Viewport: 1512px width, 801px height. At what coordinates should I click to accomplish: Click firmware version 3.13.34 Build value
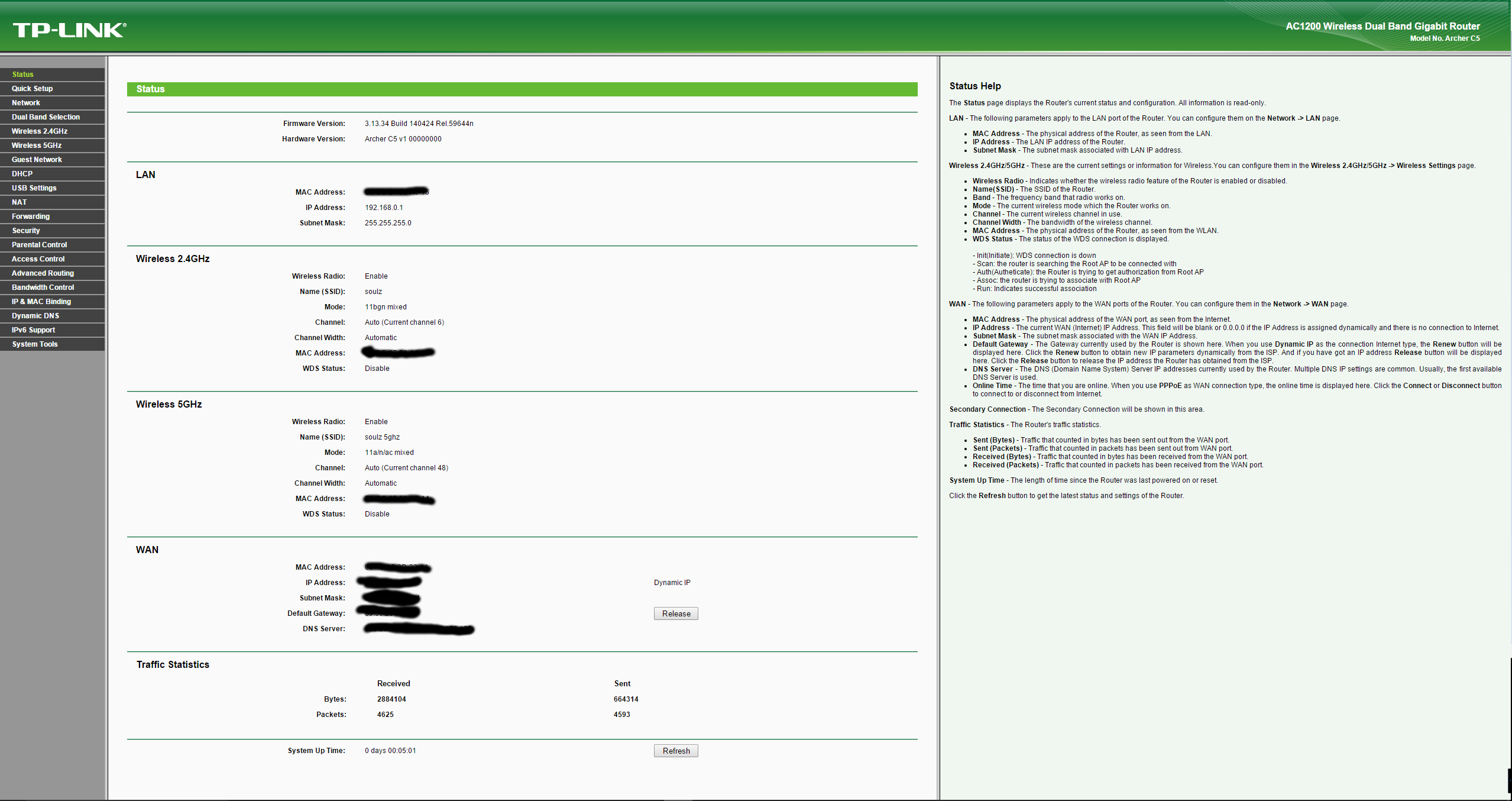pyautogui.click(x=419, y=124)
